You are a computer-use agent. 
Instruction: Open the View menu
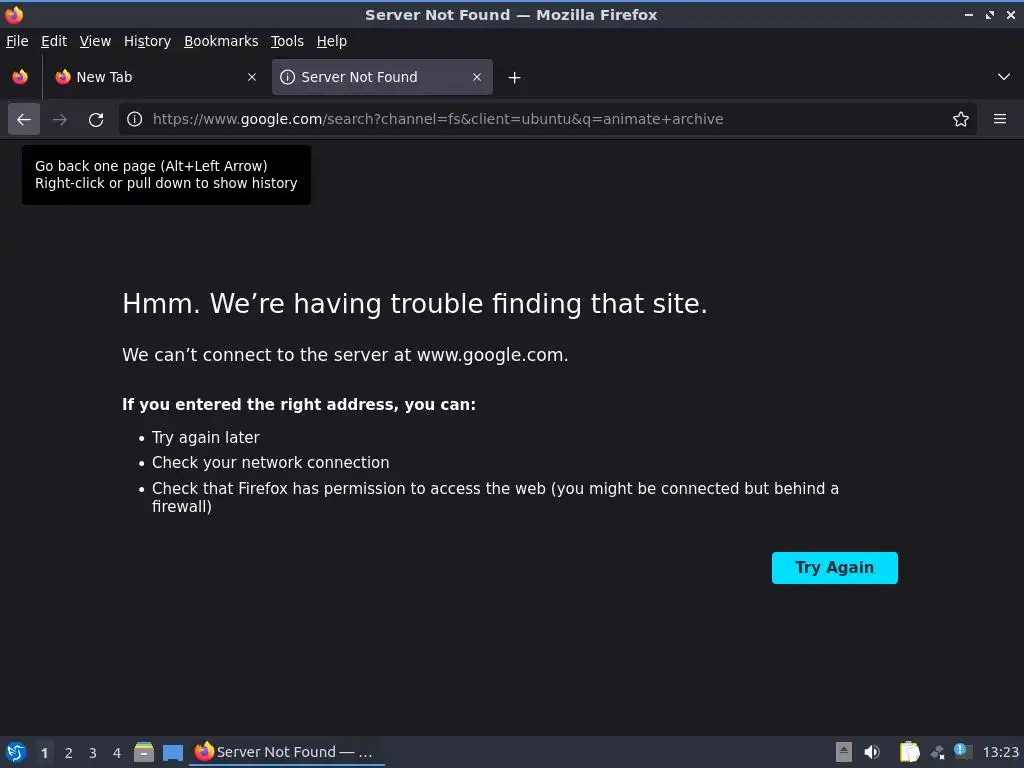pyautogui.click(x=95, y=41)
